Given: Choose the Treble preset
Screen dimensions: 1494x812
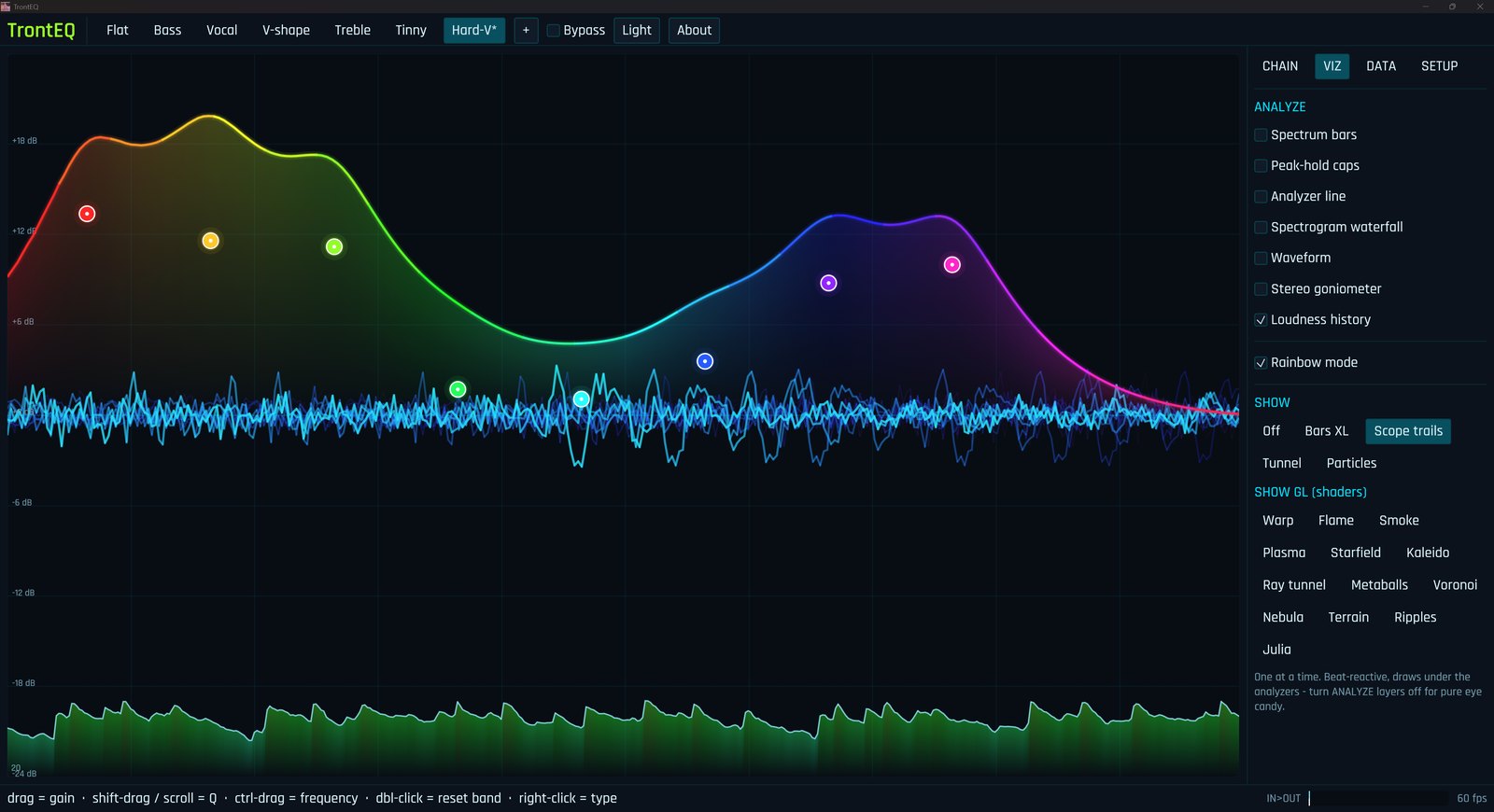Looking at the screenshot, I should point(353,30).
